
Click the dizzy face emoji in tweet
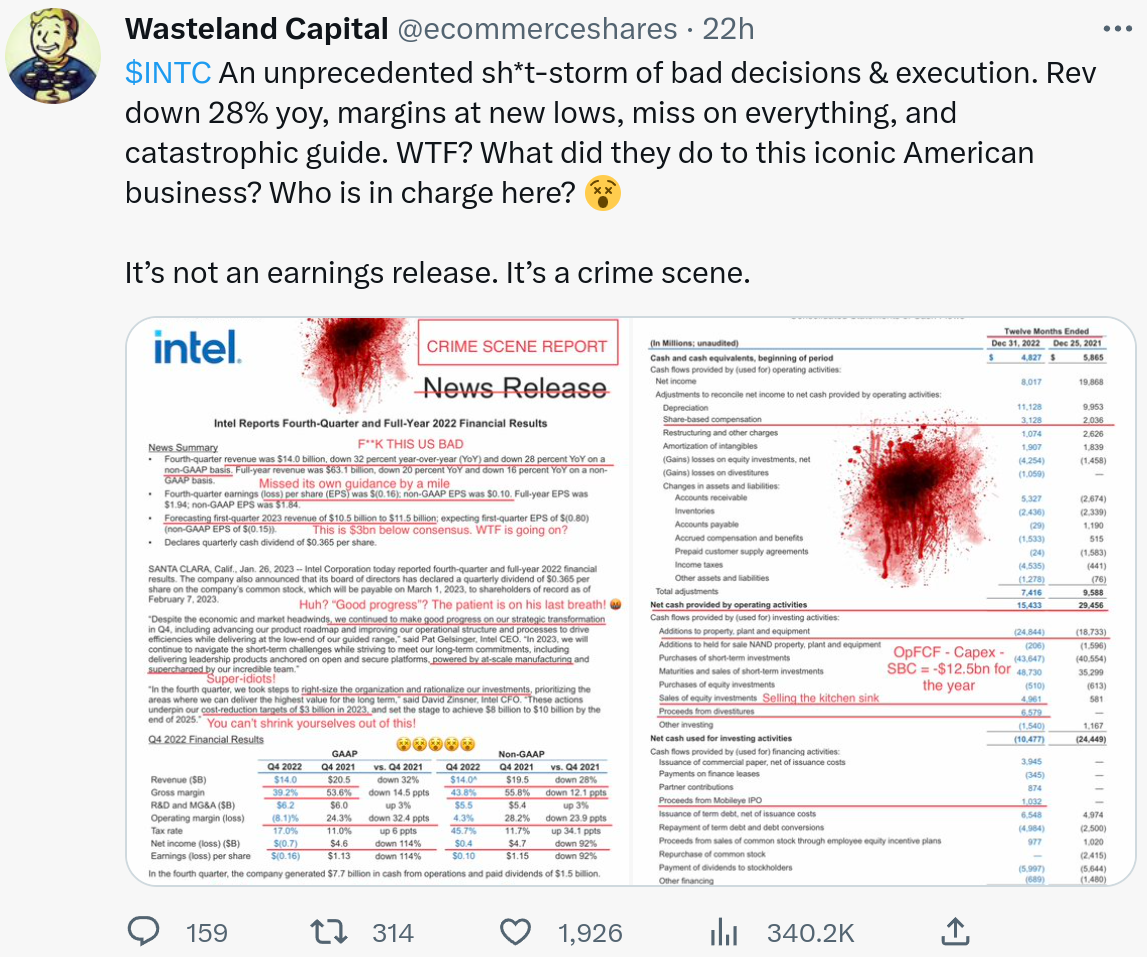point(602,191)
